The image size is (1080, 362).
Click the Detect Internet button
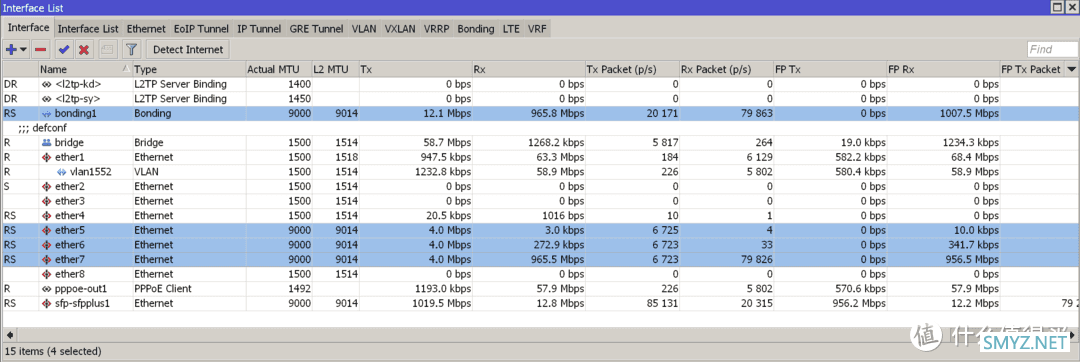[x=188, y=50]
